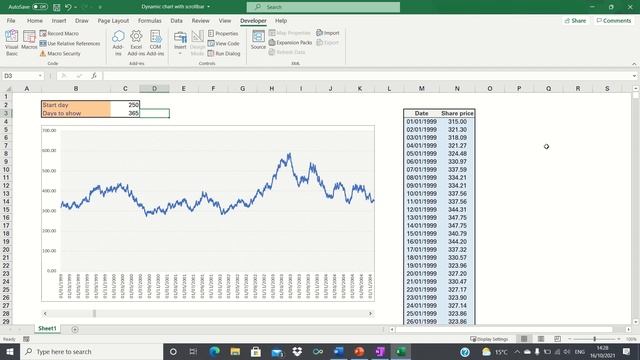This screenshot has width=640, height=360.
Task: Open the Name Box dropdown
Action: point(40,76)
